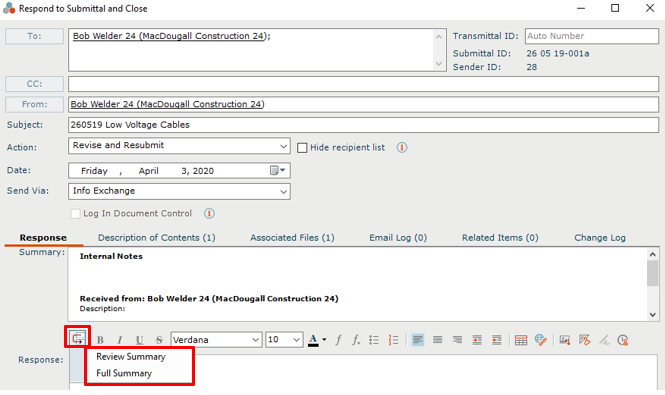Image resolution: width=665 pixels, height=395 pixels.
Task: Switch to Description of Contents (1) tab
Action: (156, 238)
